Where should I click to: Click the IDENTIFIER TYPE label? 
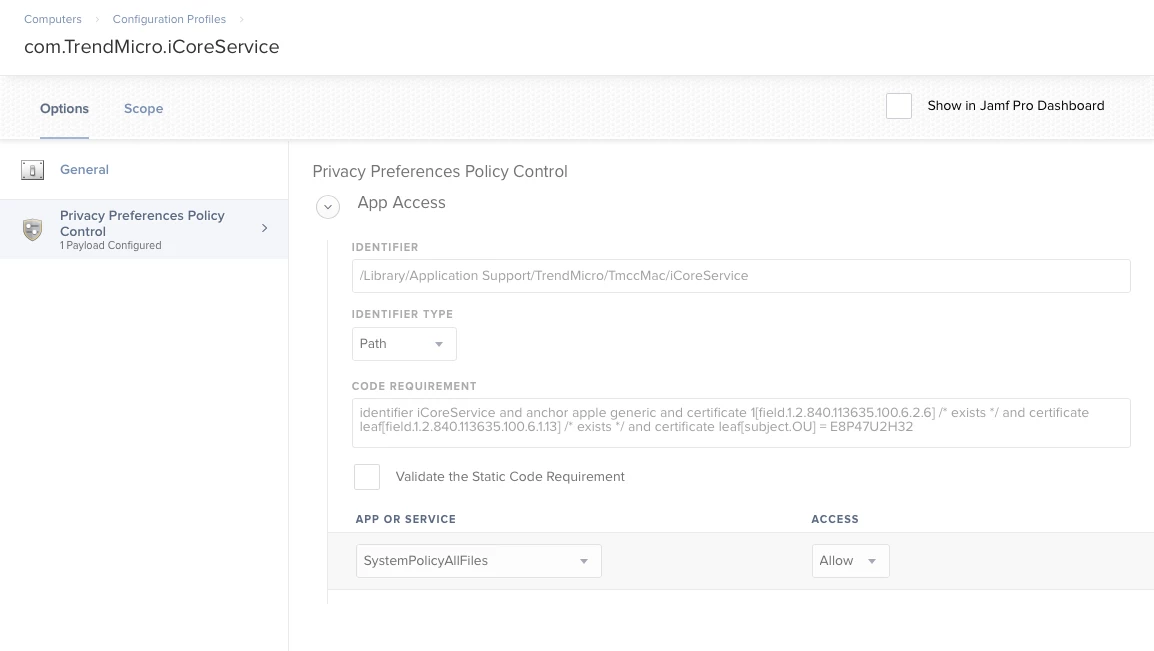coord(402,314)
